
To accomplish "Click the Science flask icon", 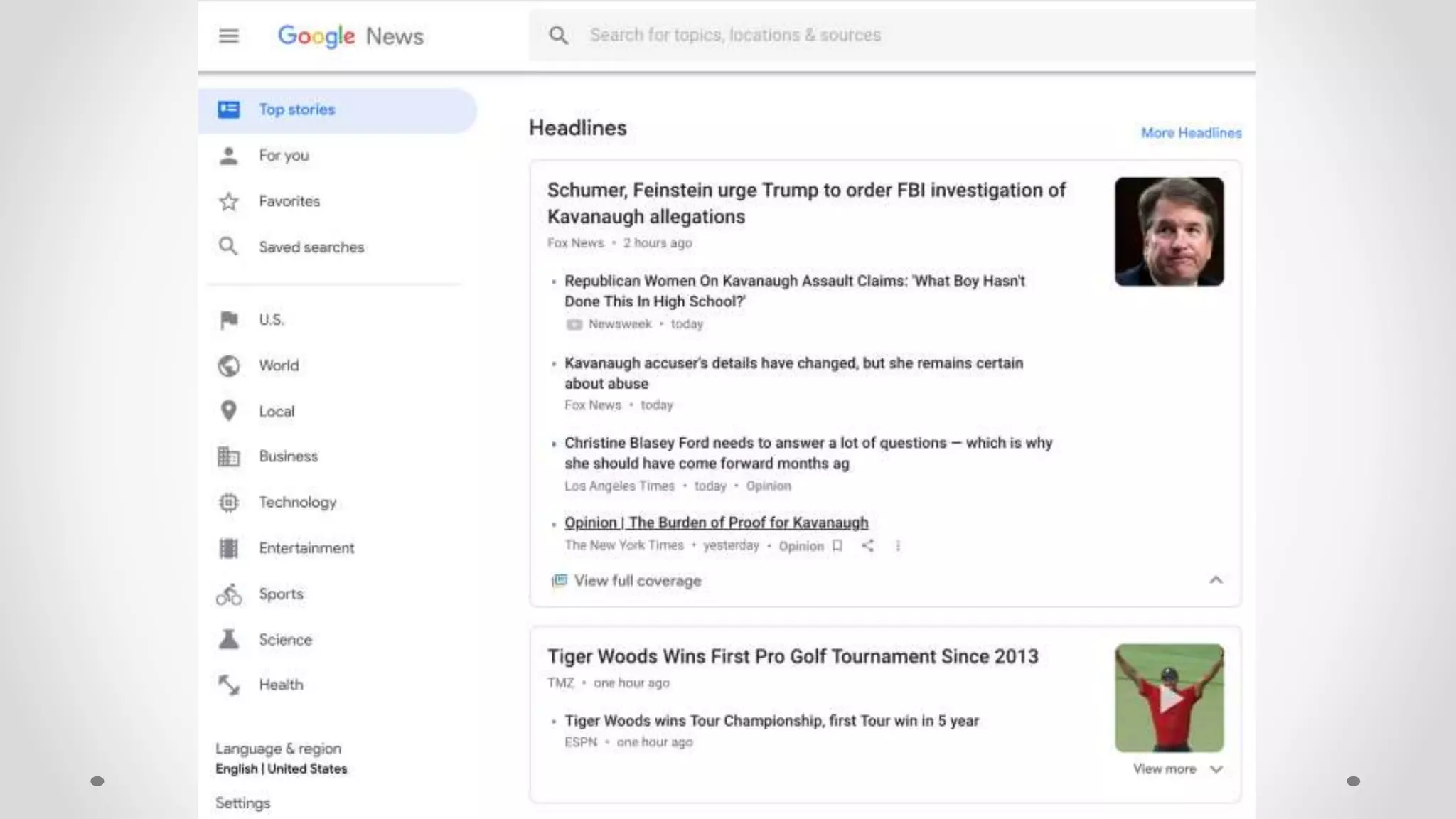I will pyautogui.click(x=228, y=639).
